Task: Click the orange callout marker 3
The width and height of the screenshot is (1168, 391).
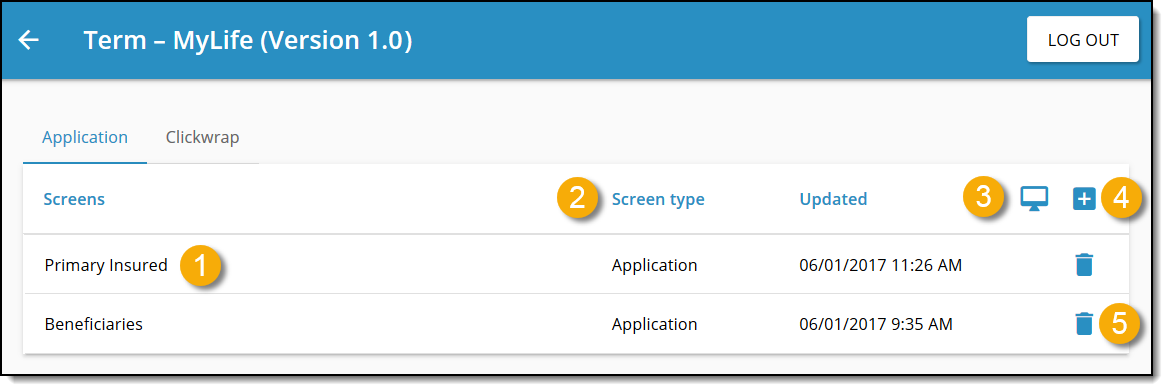Action: coord(983,198)
